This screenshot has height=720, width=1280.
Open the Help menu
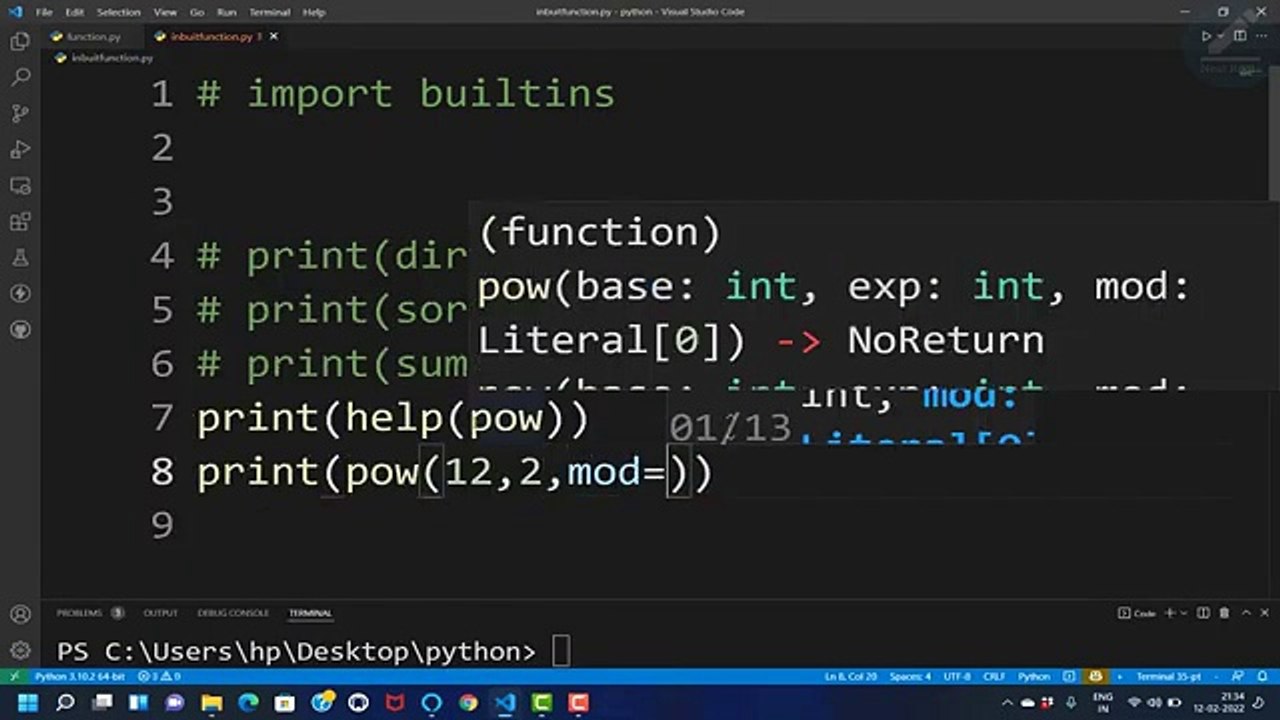(x=314, y=12)
